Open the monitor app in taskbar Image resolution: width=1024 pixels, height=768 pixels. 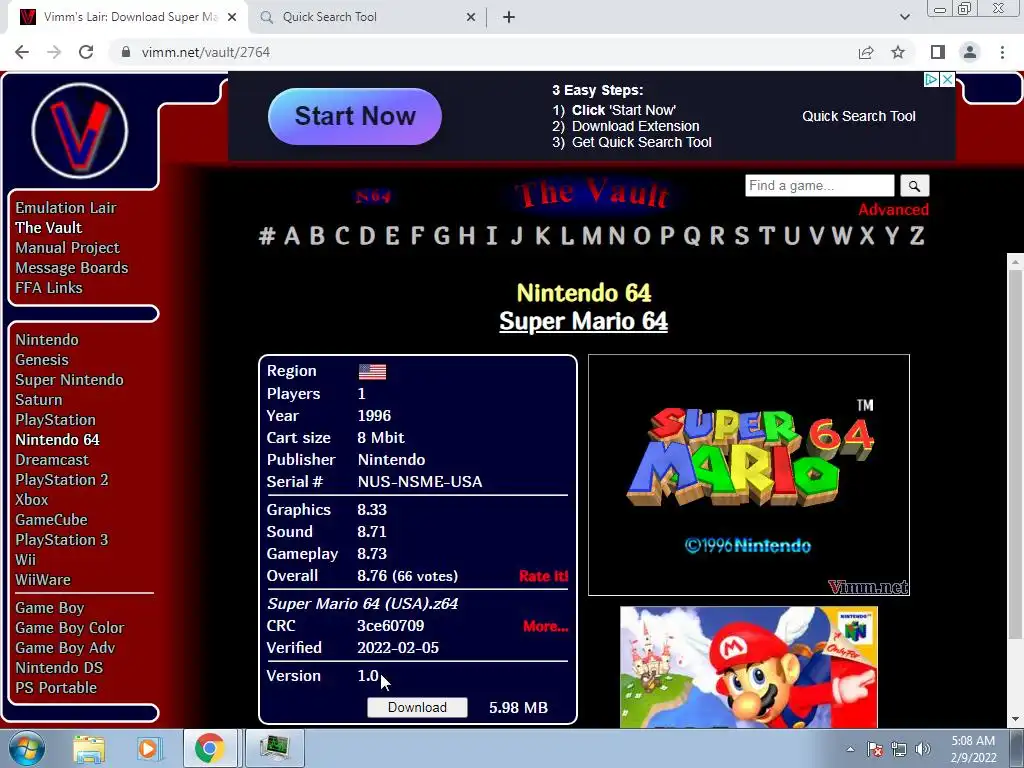[274, 748]
